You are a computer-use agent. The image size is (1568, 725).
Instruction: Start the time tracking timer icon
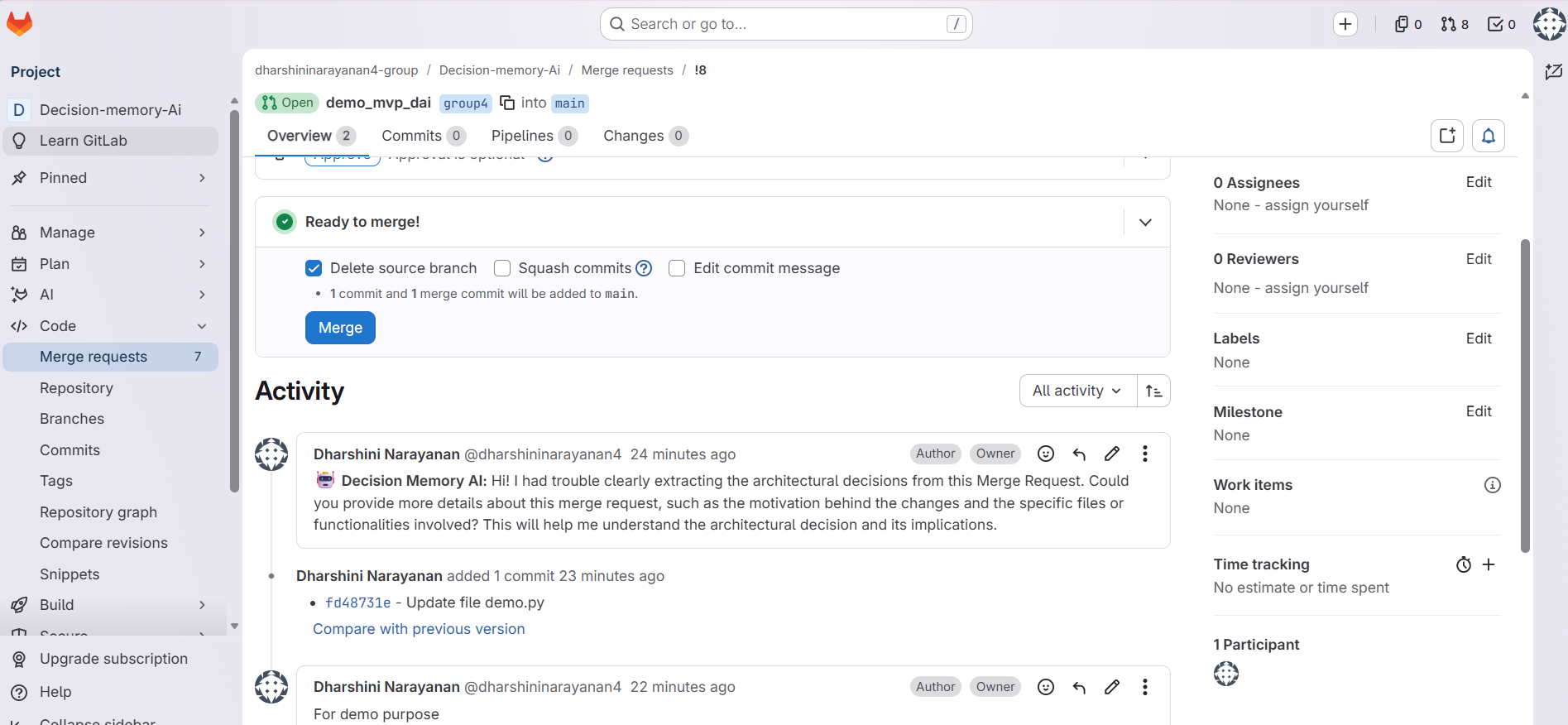pos(1464,564)
